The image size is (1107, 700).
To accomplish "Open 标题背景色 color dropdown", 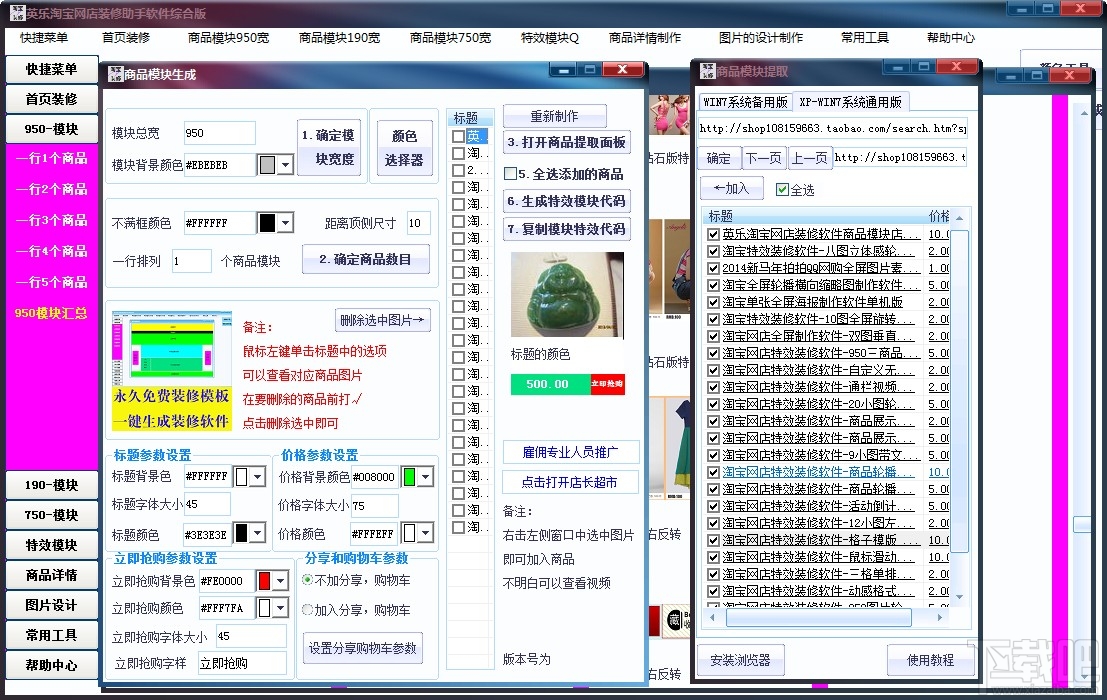I will coord(258,476).
